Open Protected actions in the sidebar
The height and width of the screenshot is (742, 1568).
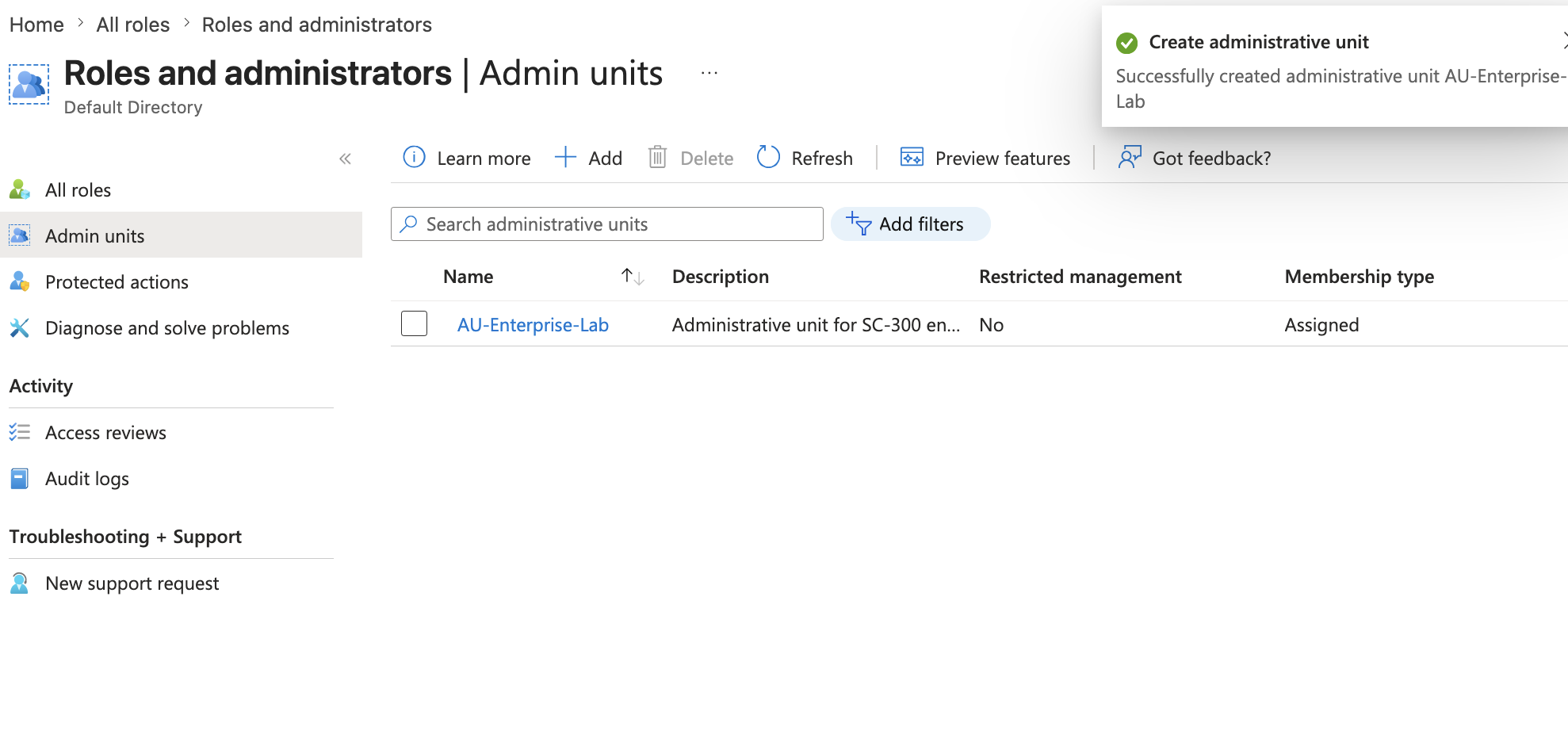click(182, 281)
